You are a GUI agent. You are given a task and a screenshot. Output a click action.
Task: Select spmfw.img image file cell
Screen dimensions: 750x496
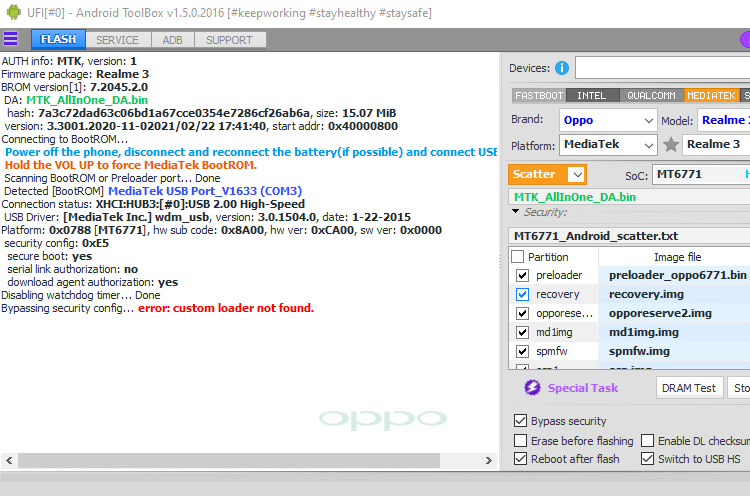tap(674, 352)
